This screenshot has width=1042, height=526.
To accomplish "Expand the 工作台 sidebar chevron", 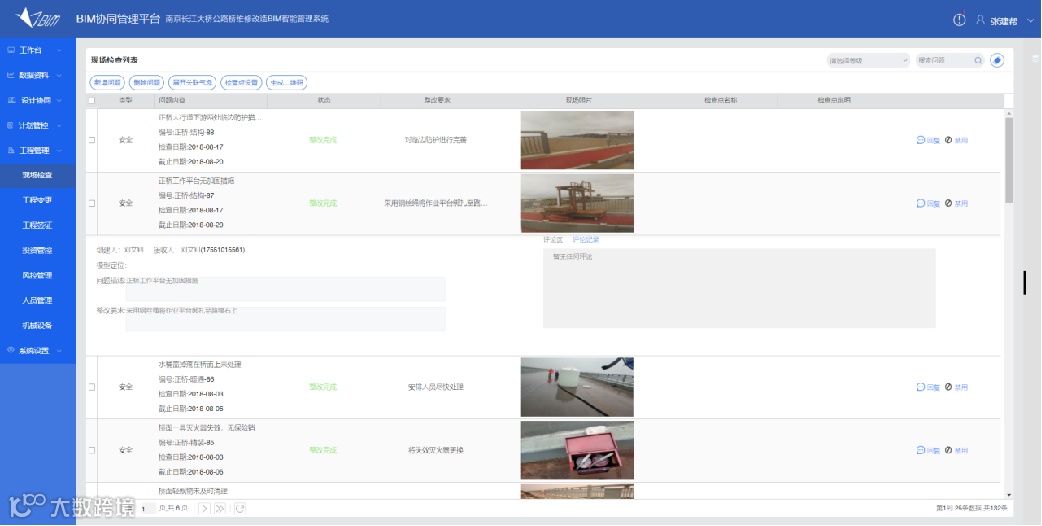I will [59, 50].
